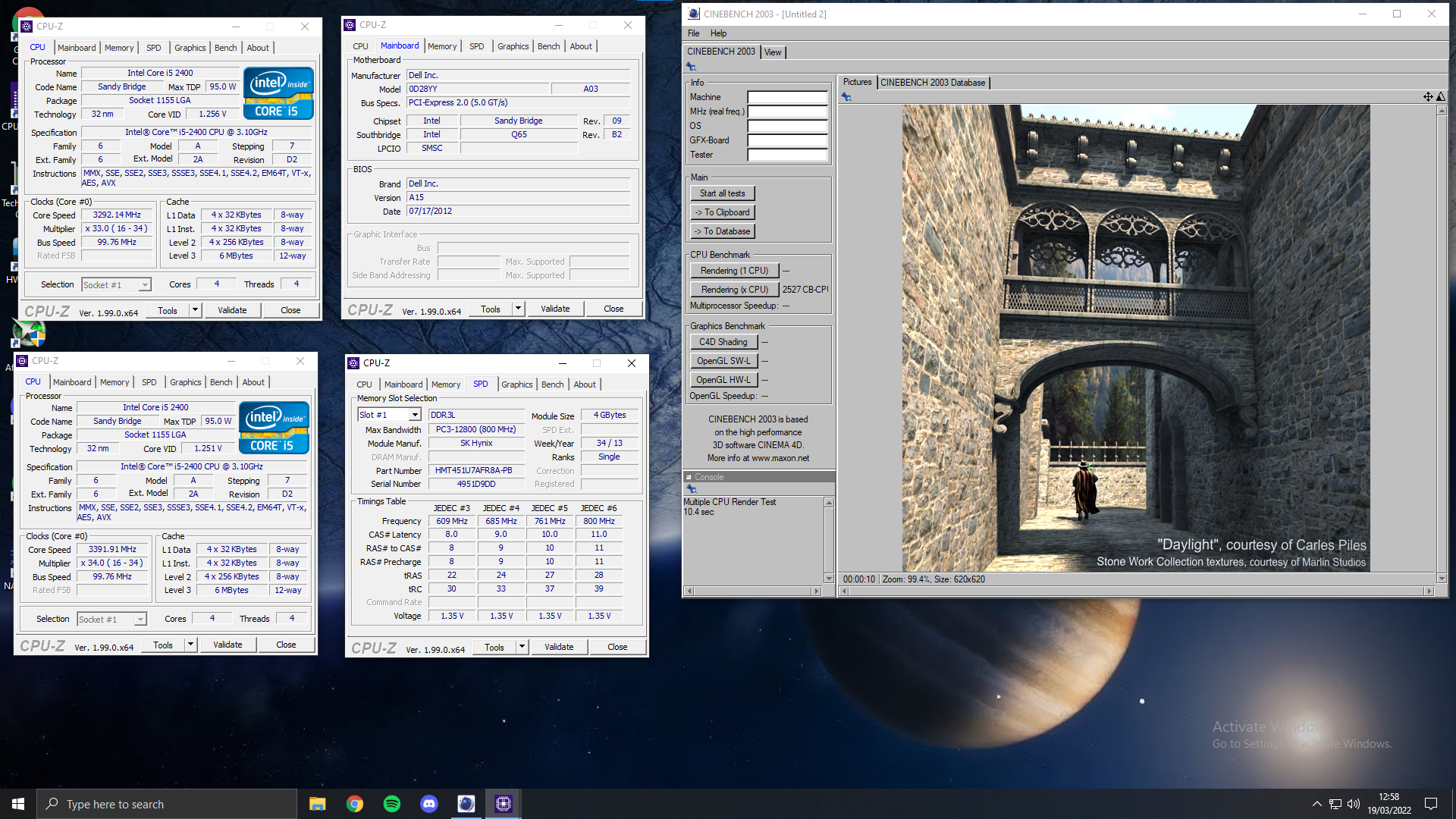The width and height of the screenshot is (1456, 819).
Task: Open the Tools dropdown arrow in the CPU-Z SPD window
Action: tap(522, 647)
